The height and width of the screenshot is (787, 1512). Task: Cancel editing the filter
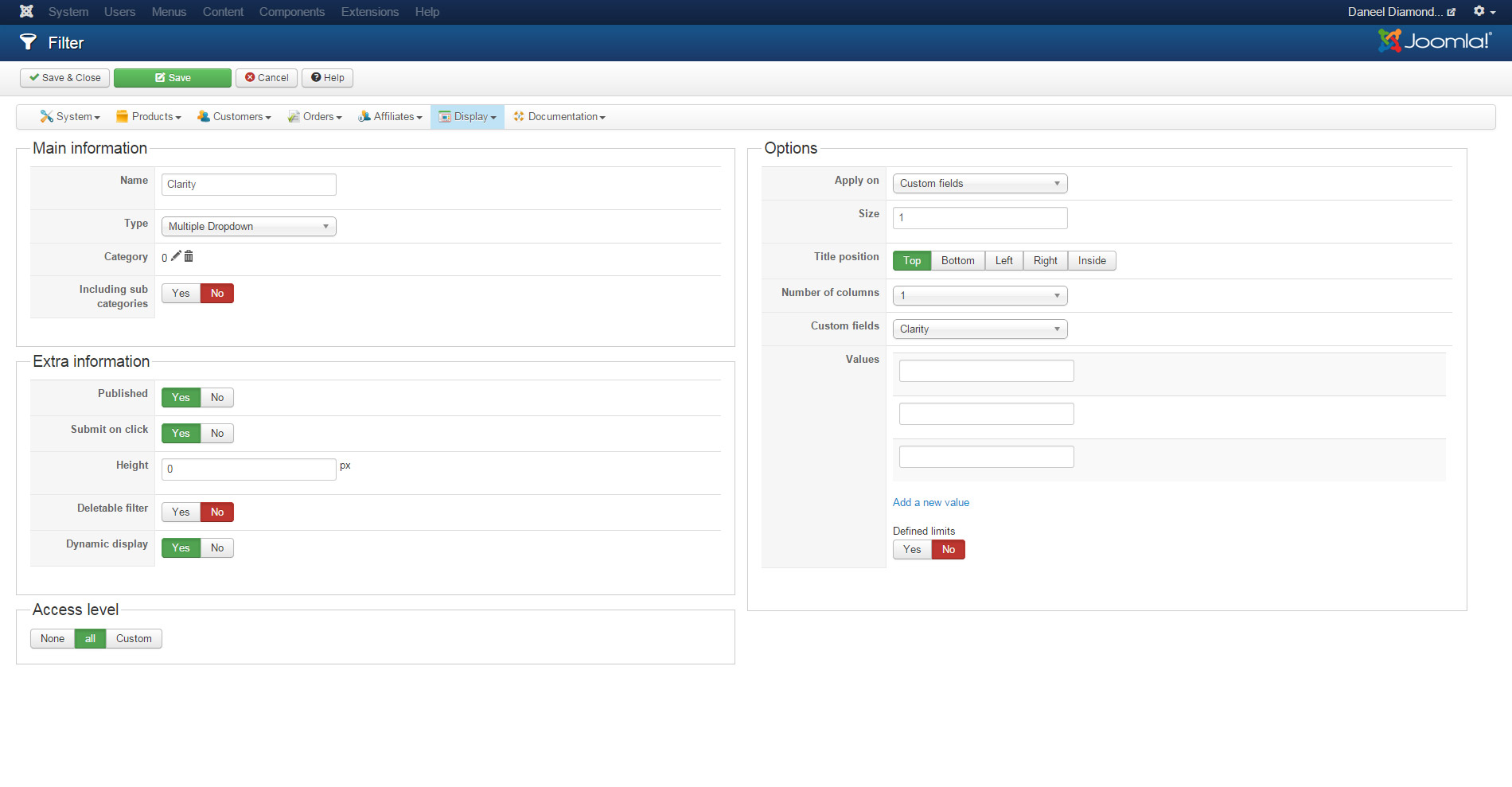[x=267, y=77]
